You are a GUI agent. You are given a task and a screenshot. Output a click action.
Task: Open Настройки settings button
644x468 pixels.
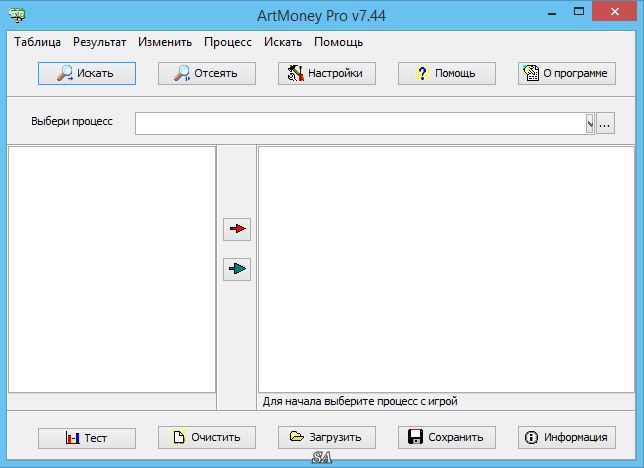tap(327, 74)
